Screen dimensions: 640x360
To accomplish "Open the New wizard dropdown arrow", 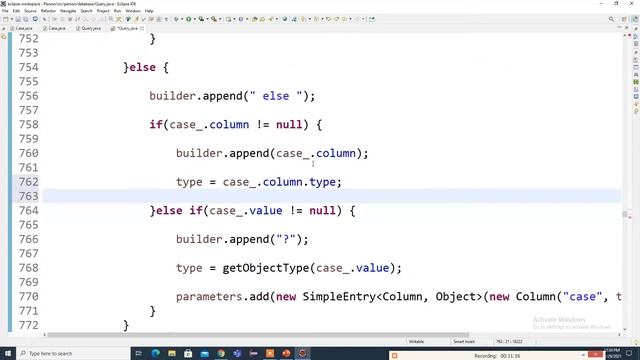I will 11,19.
